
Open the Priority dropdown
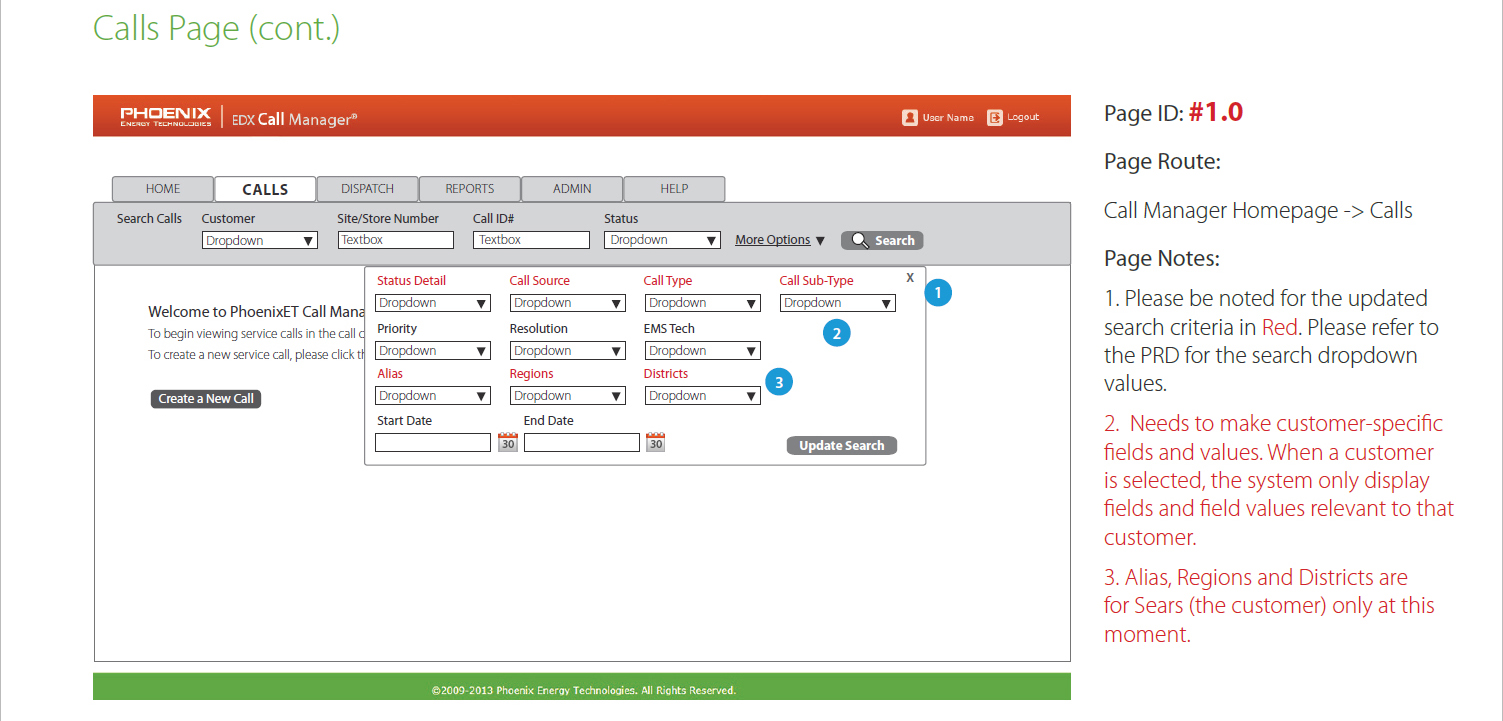tap(433, 351)
